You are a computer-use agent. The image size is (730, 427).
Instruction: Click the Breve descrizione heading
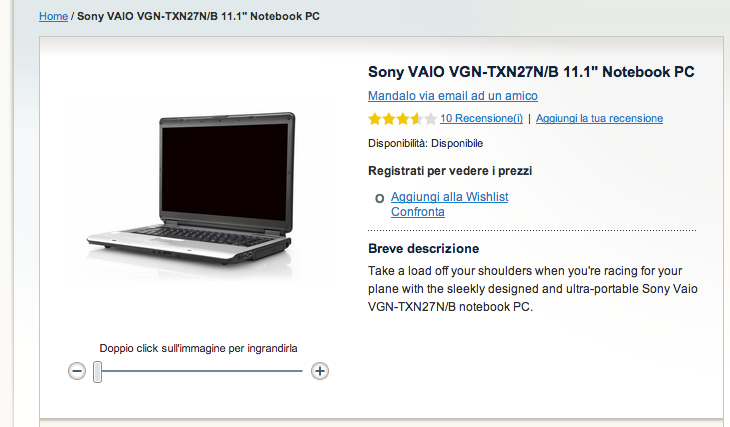[423, 249]
